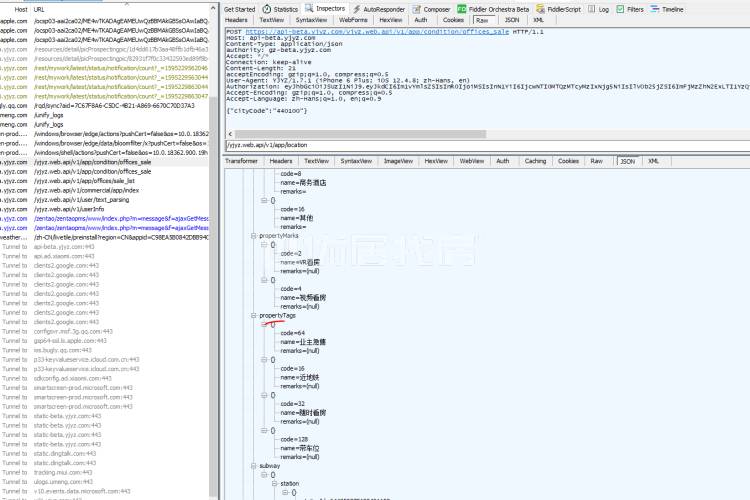Select session /yjyz.web.api/v1/user/text_parsing
The height and width of the screenshot is (500, 750).
pyautogui.click(x=104, y=200)
